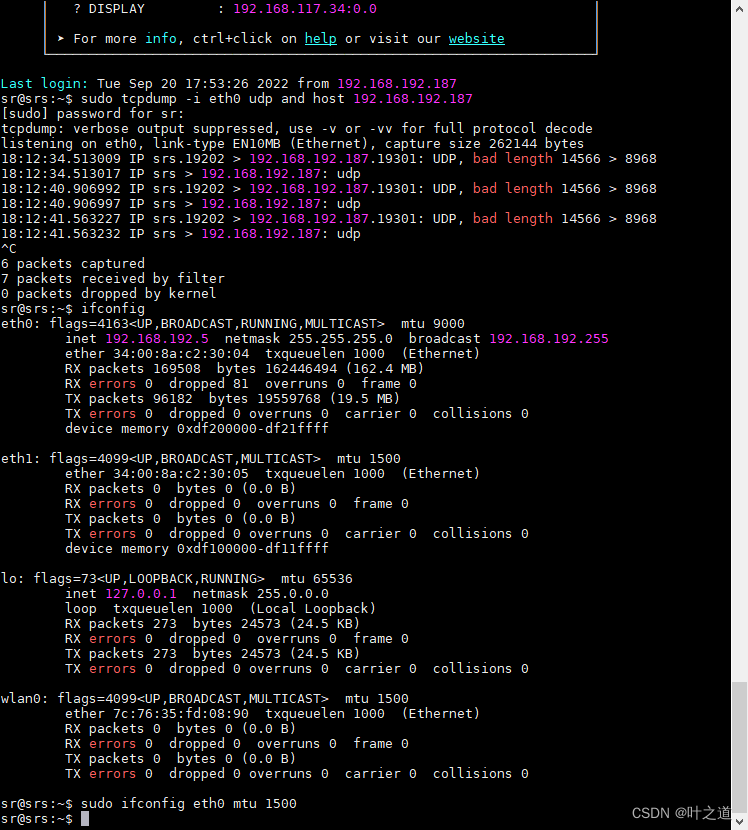Click the scrollbar down arrow
Screen dimensions: 748x830
[740, 822]
